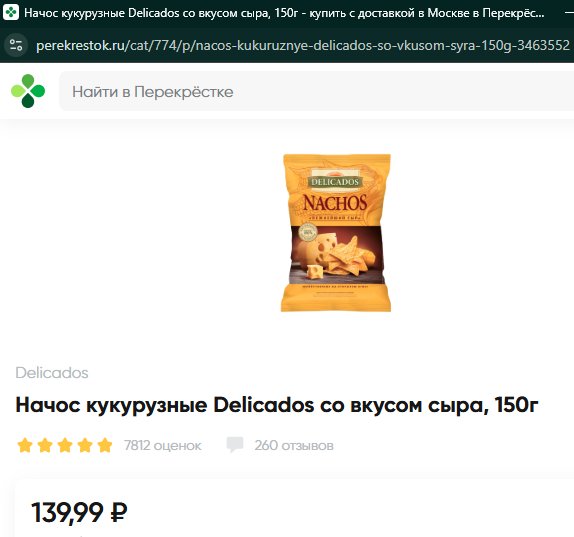Viewport: 574px width, 537px height.
Task: Click the NACHOS lettering on the package
Action: point(335,204)
